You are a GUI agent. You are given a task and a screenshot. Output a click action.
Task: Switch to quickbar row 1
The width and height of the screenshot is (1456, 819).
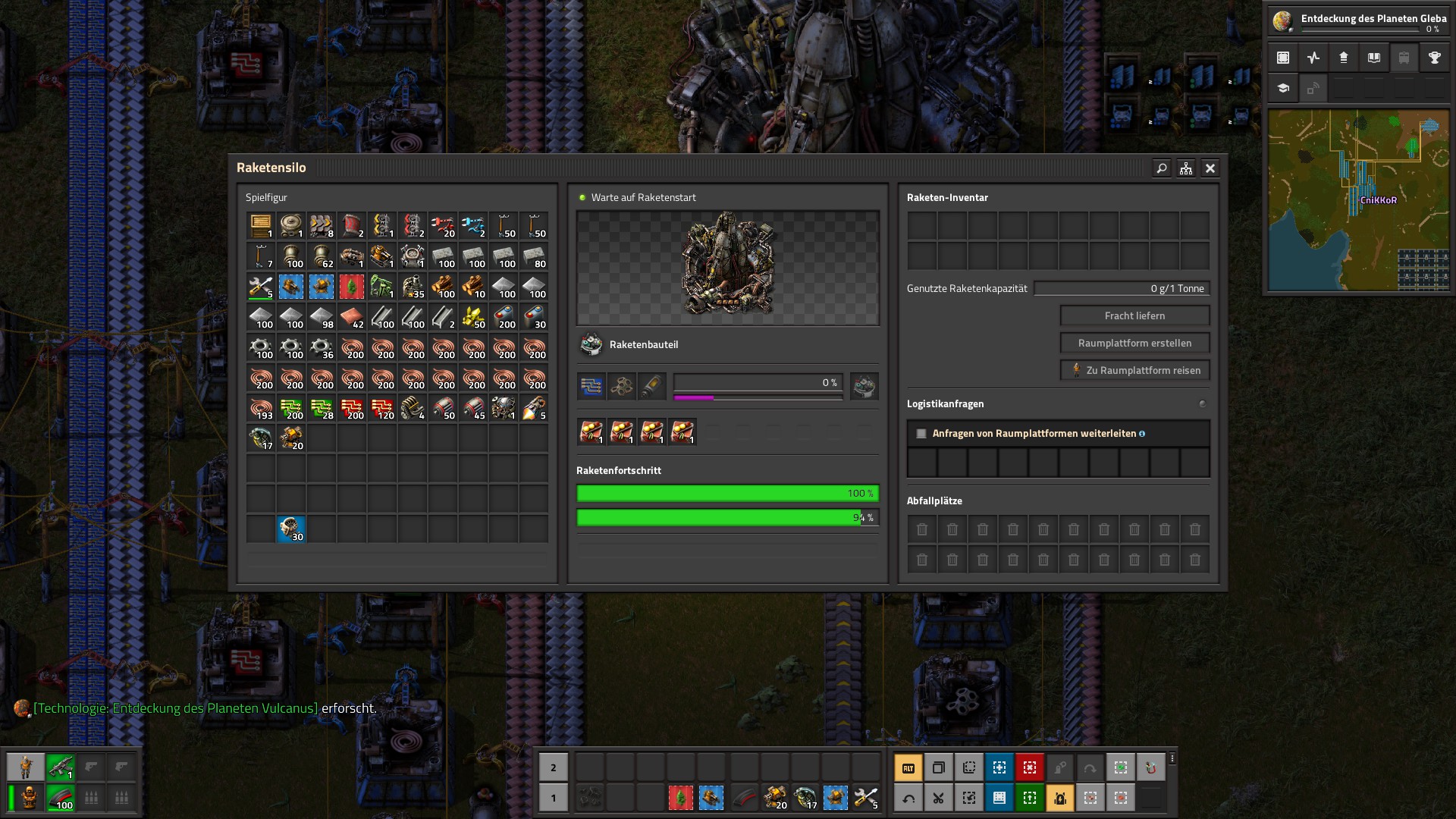click(553, 798)
